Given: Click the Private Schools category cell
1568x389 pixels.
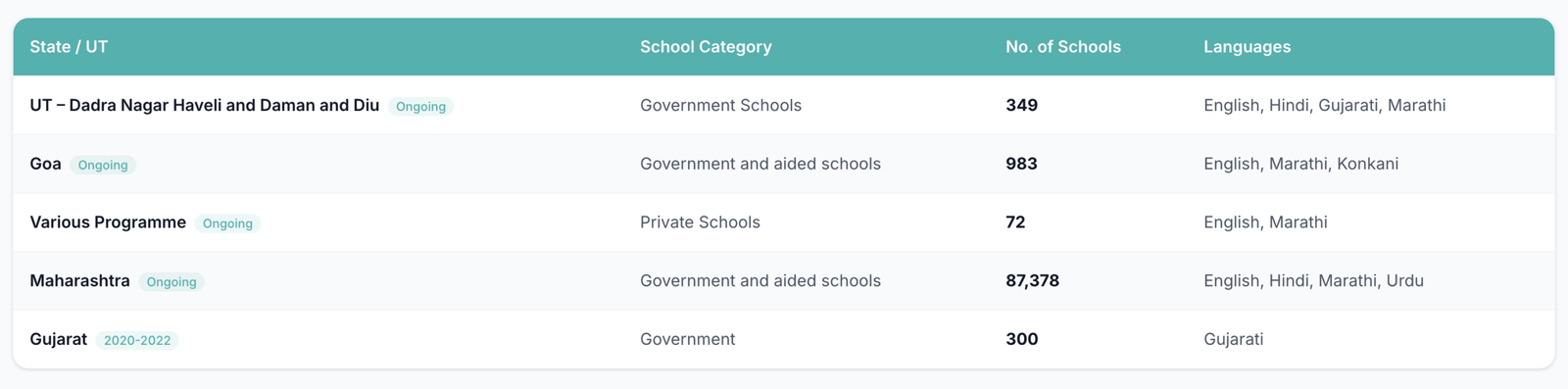Looking at the screenshot, I should tap(700, 222).
